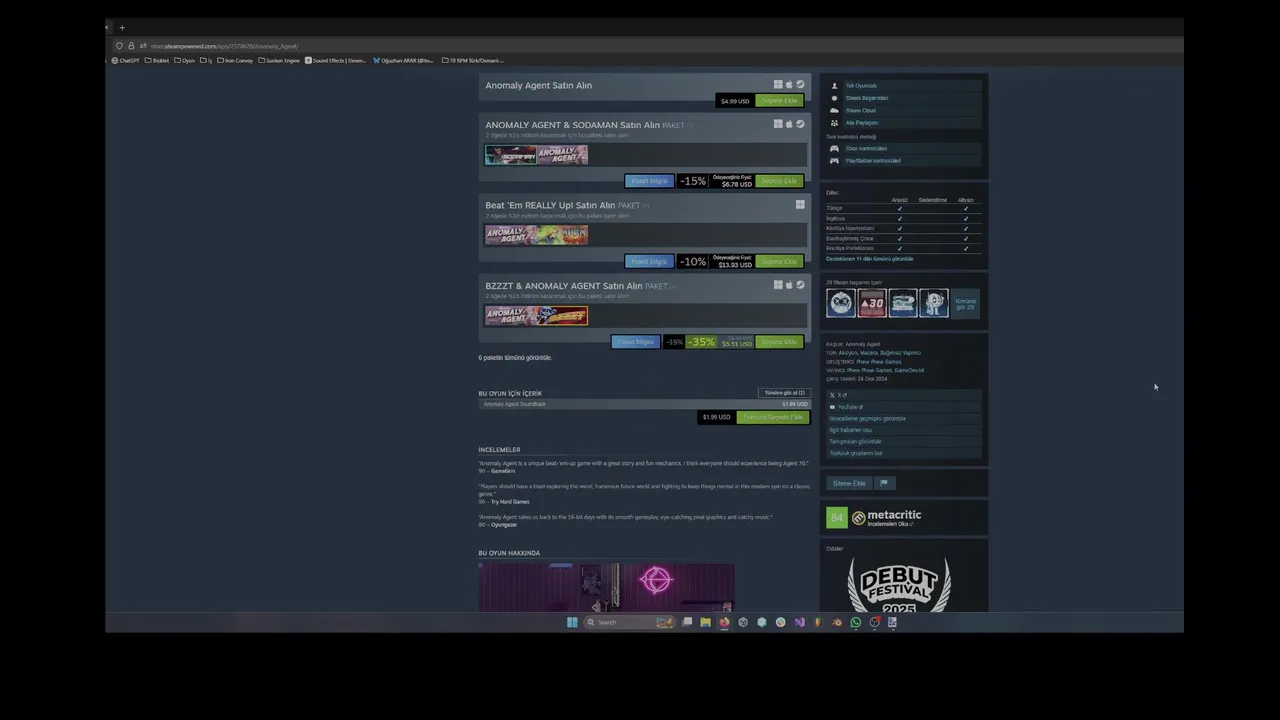Click the Siteme Ekle button
The width and height of the screenshot is (1280, 720).
(849, 483)
